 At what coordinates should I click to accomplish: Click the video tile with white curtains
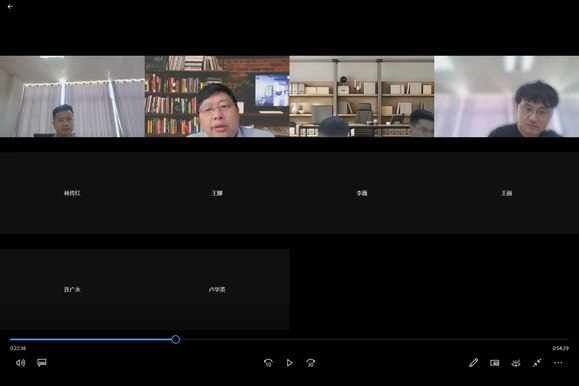point(72,96)
